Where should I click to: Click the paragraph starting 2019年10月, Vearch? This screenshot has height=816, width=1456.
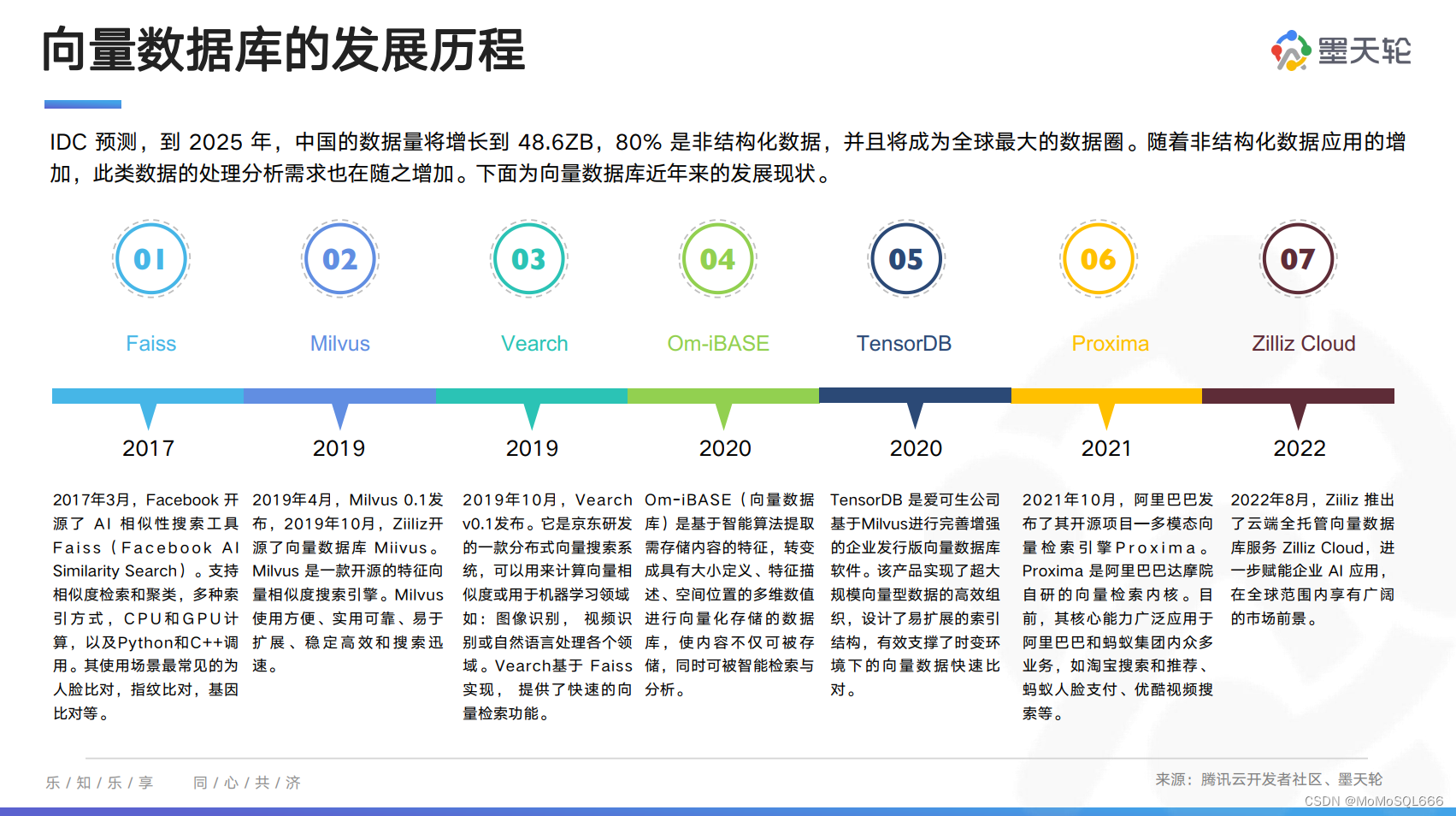547,606
